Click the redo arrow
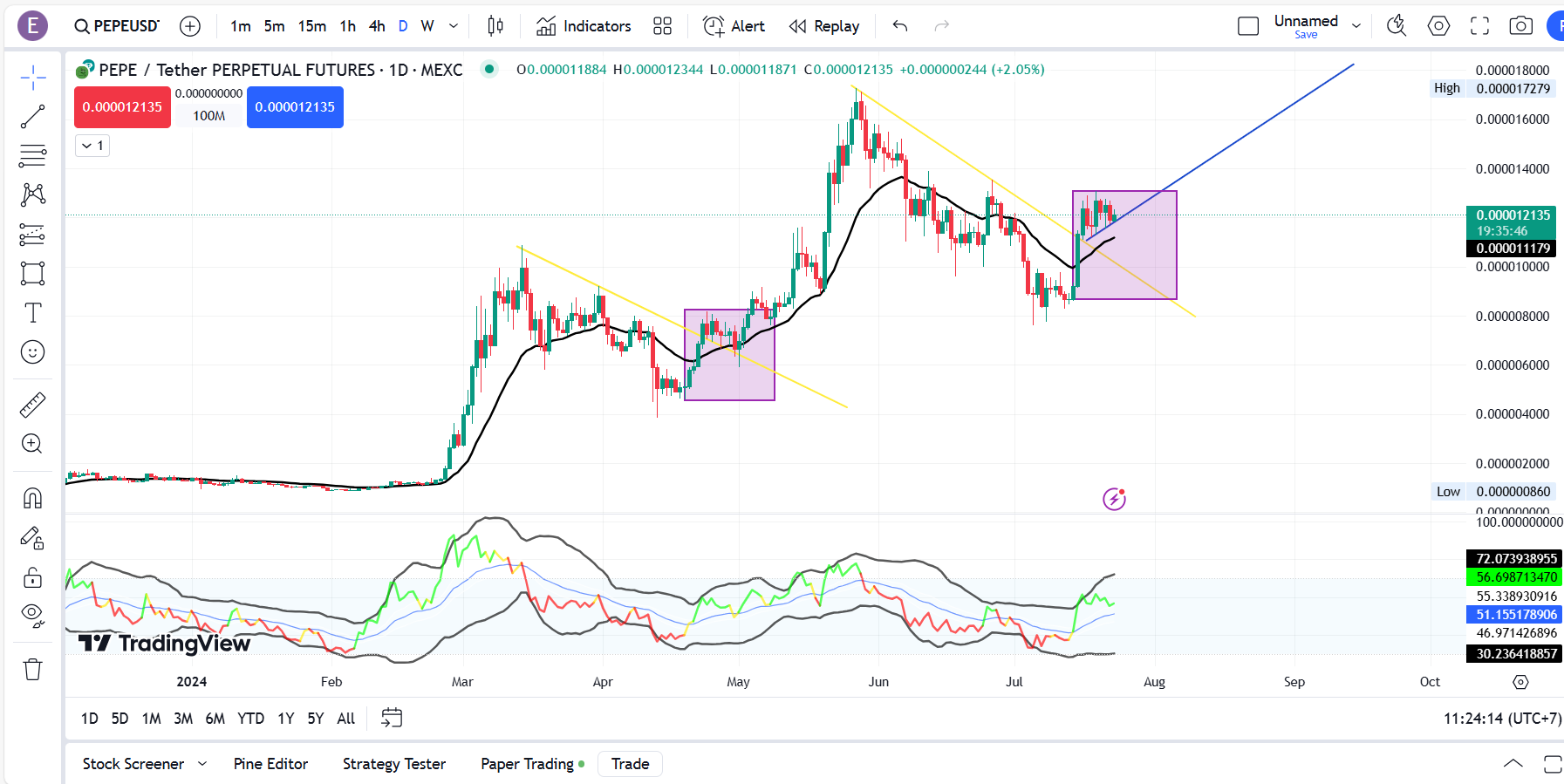The image size is (1564, 784). pos(942,26)
